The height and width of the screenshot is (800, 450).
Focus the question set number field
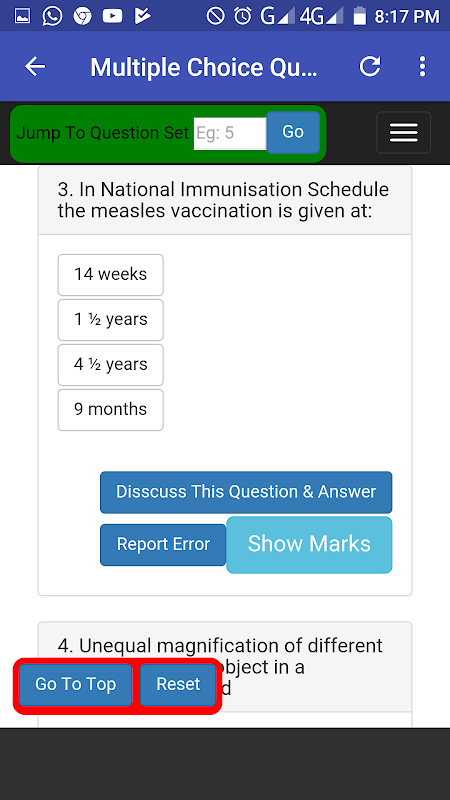tap(230, 133)
